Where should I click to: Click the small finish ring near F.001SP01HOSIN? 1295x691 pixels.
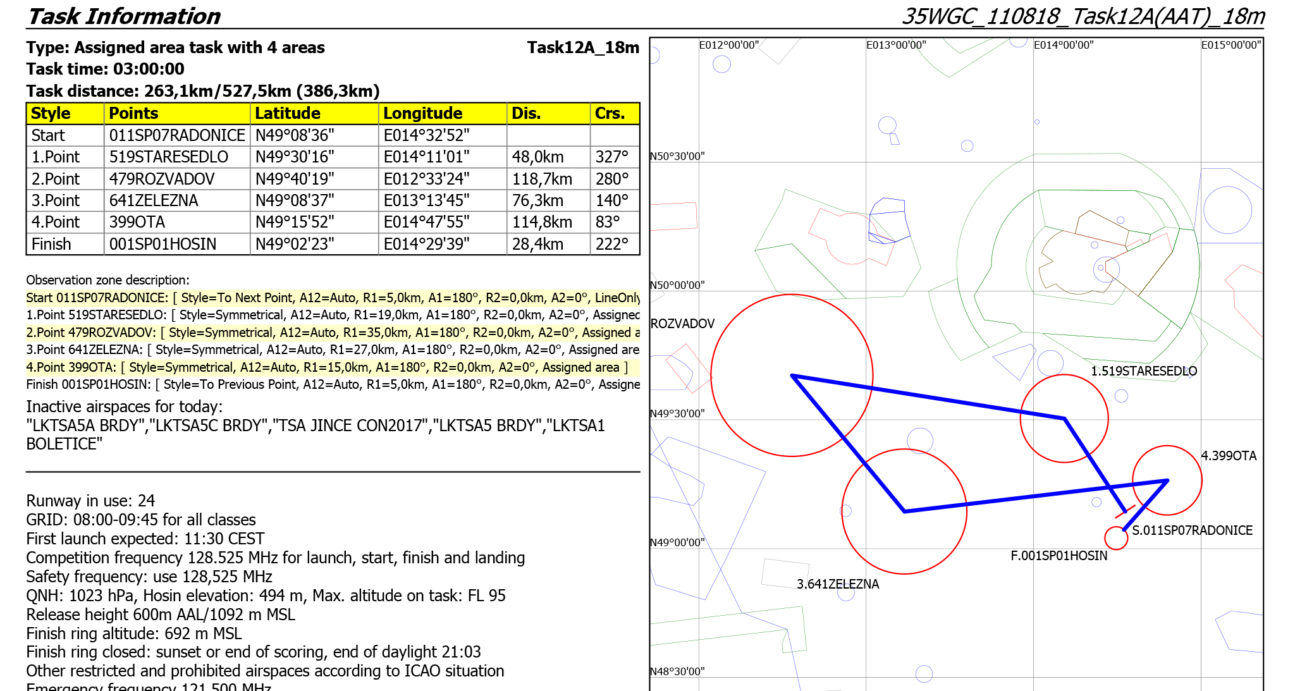coord(1116,538)
